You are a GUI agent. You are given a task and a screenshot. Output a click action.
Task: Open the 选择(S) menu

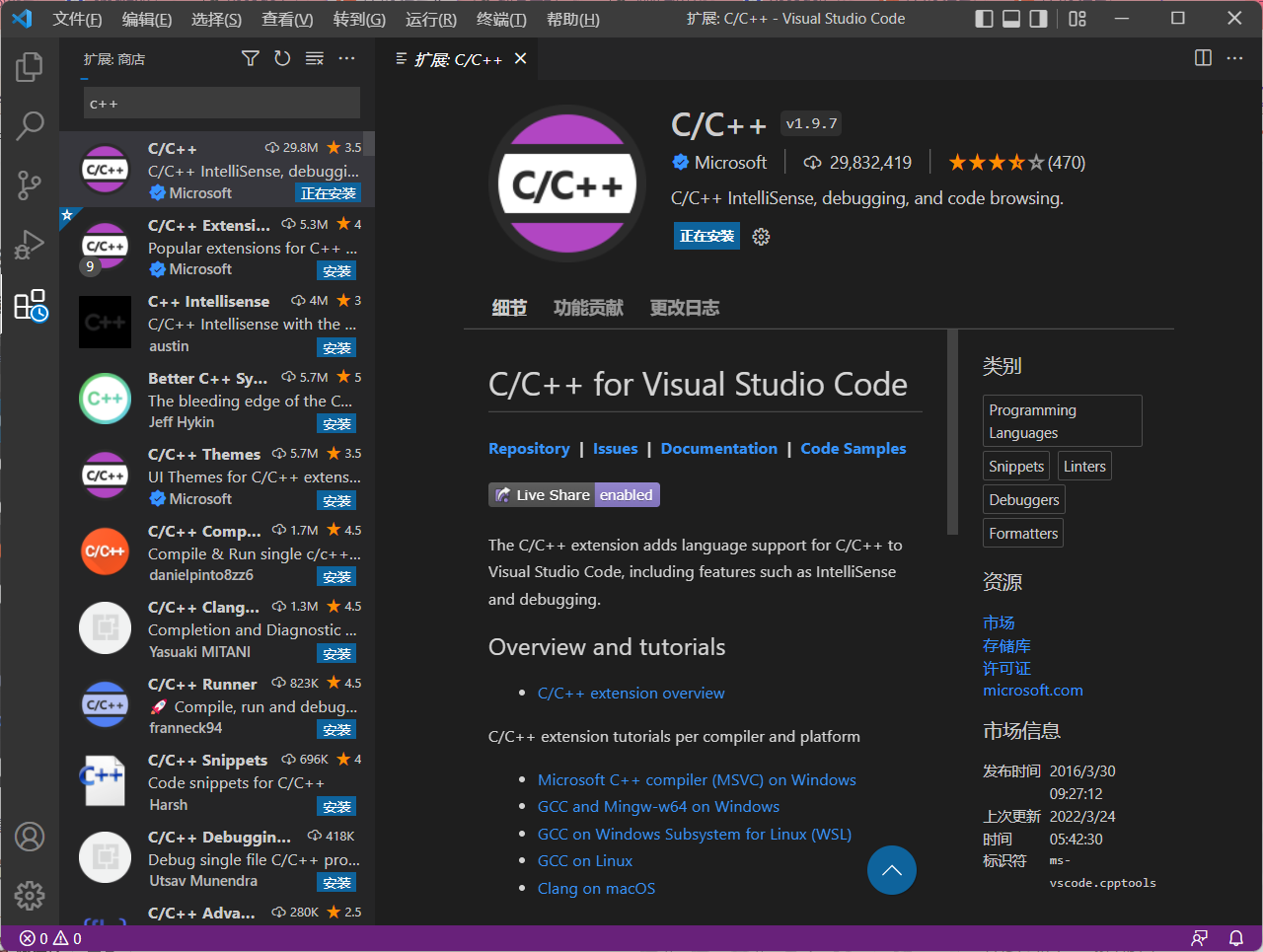(216, 19)
